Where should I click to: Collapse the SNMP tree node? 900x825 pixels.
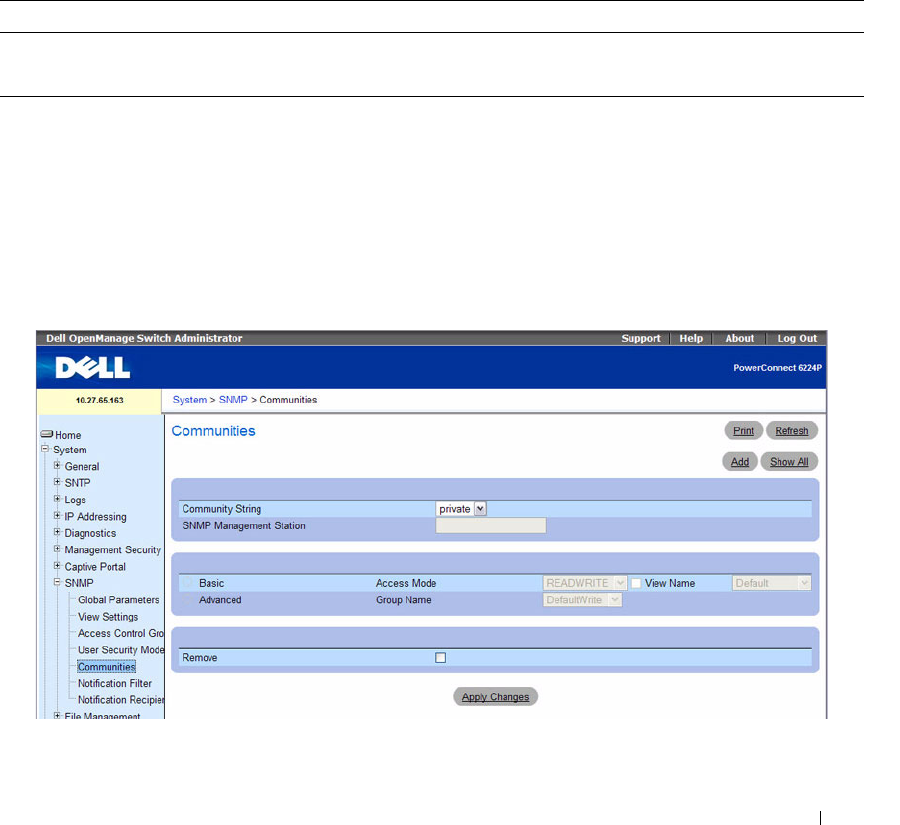tap(57, 582)
